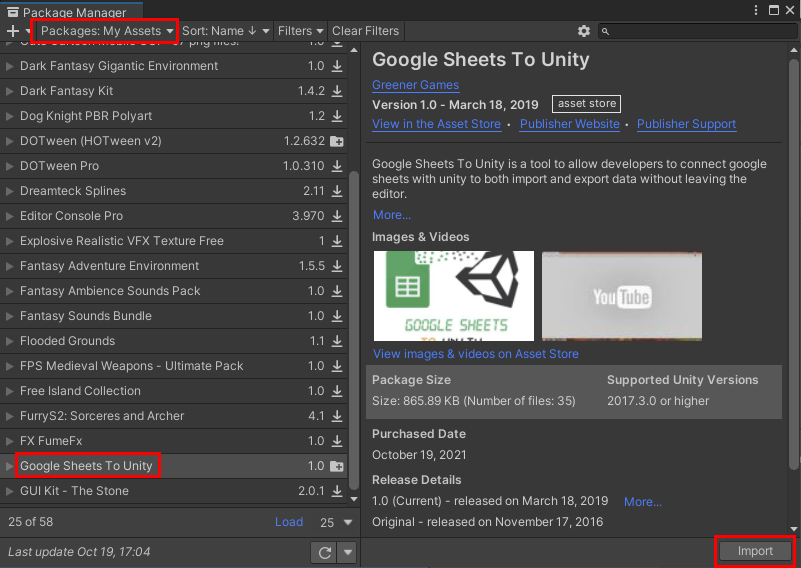801x568 pixels.
Task: Click View images & videos on Asset Store
Action: [x=476, y=354]
